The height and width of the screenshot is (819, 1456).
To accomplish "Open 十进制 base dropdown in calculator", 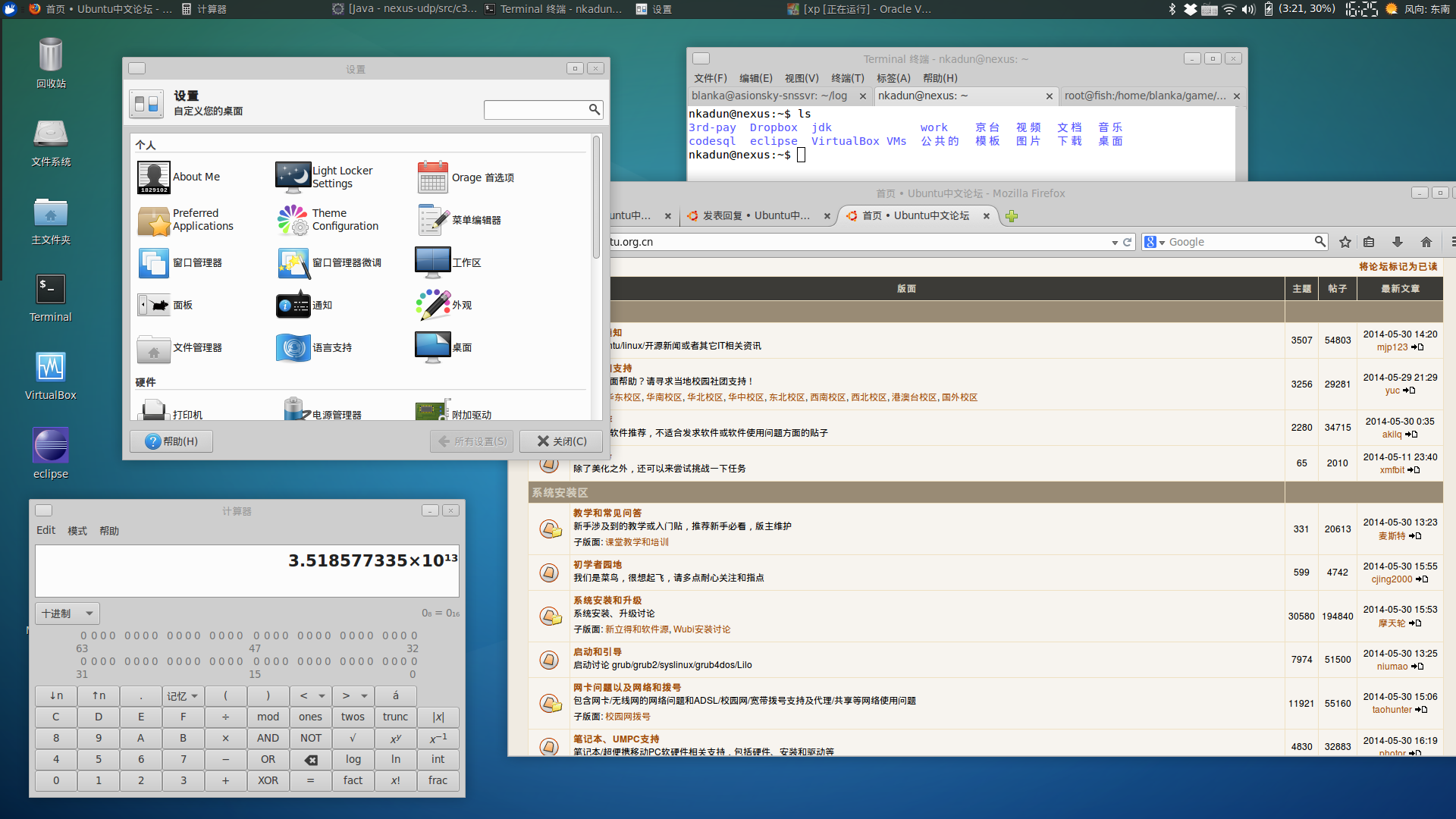I will tap(67, 613).
